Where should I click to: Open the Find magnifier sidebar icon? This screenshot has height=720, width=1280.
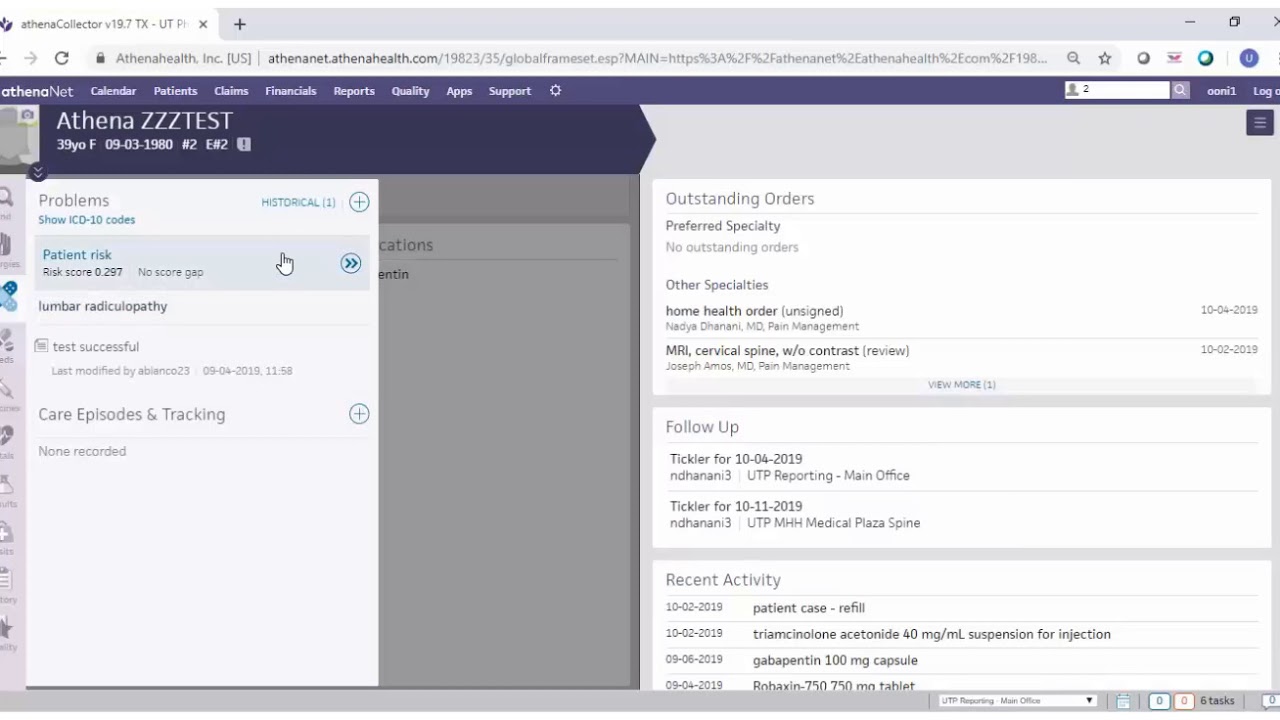(5, 198)
